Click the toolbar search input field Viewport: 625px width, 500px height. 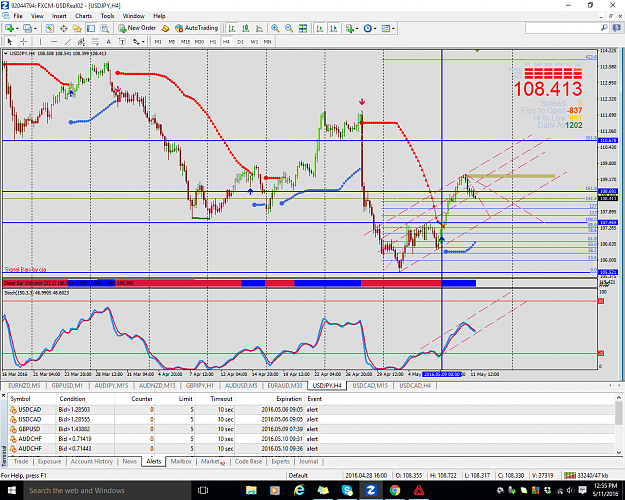[563, 28]
